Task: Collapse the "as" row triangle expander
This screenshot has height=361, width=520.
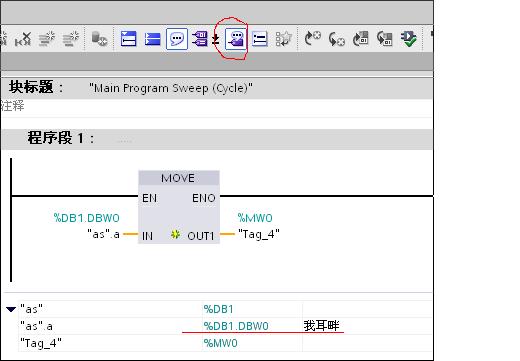Action: 11,310
